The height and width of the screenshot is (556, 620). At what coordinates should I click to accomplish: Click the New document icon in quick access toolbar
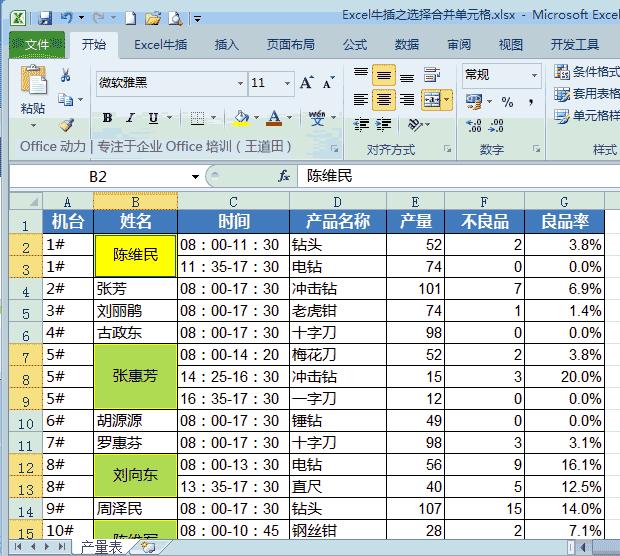(130, 18)
